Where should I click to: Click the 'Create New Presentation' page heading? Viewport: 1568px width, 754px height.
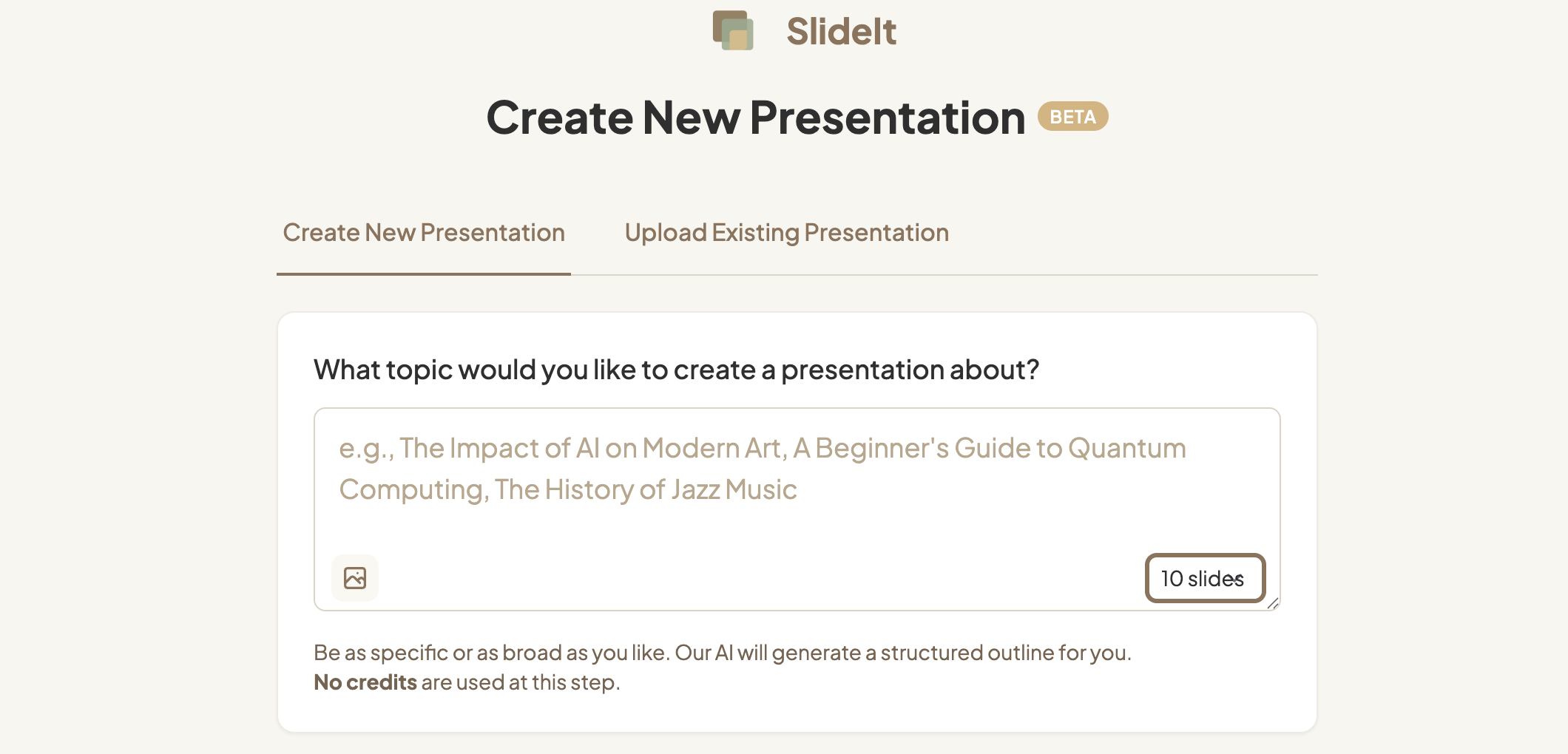click(x=756, y=118)
